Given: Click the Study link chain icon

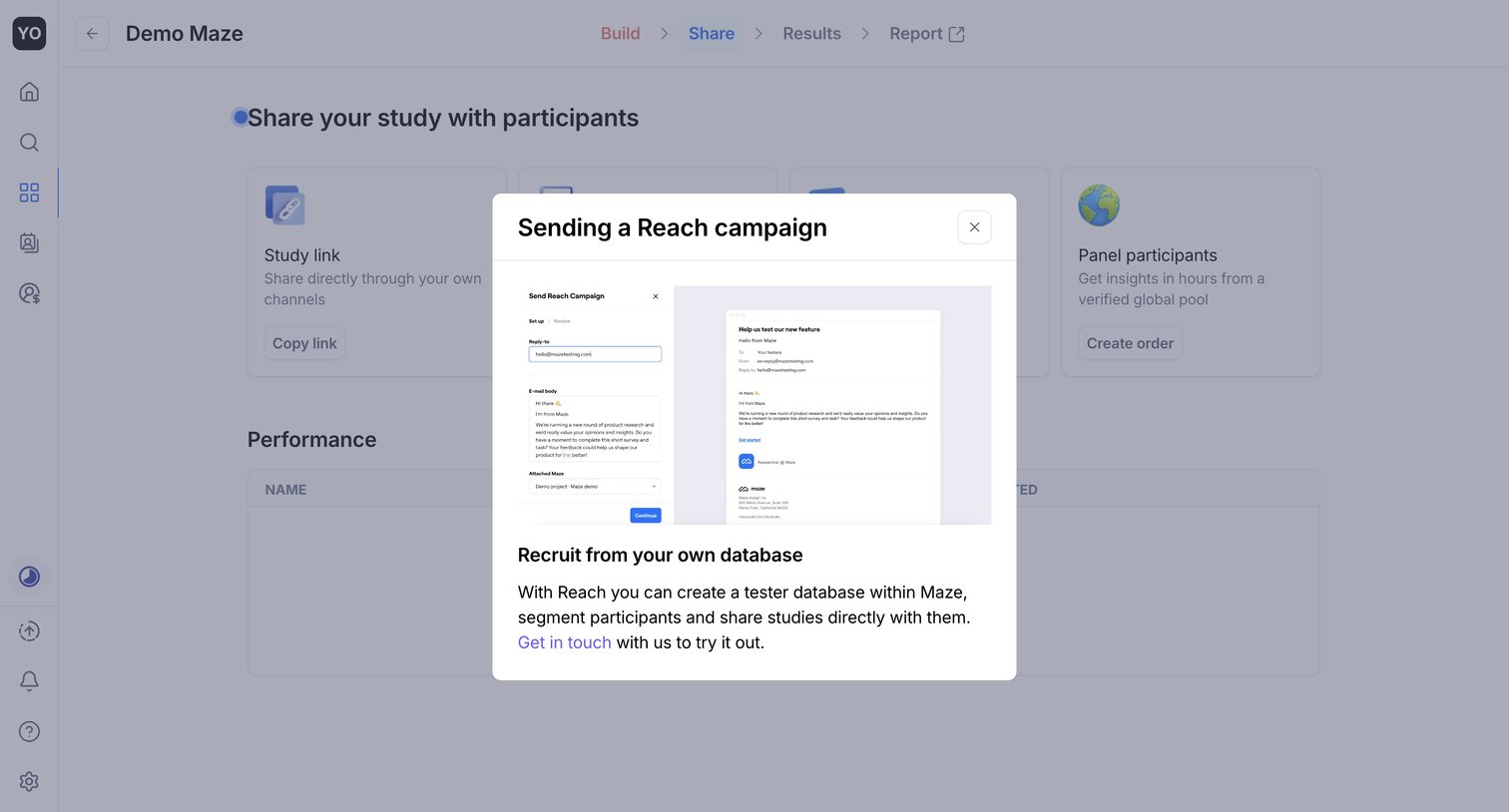Looking at the screenshot, I should pos(284,204).
